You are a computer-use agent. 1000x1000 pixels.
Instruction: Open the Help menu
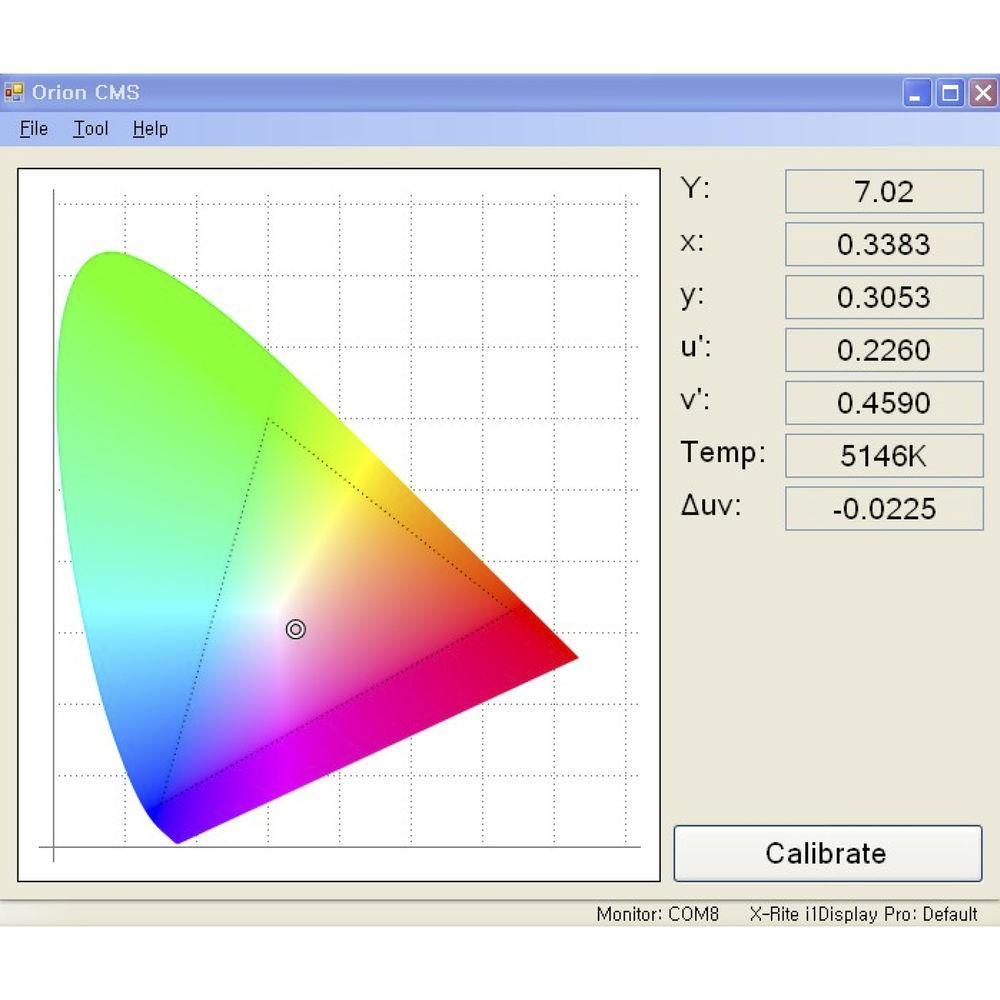click(149, 128)
